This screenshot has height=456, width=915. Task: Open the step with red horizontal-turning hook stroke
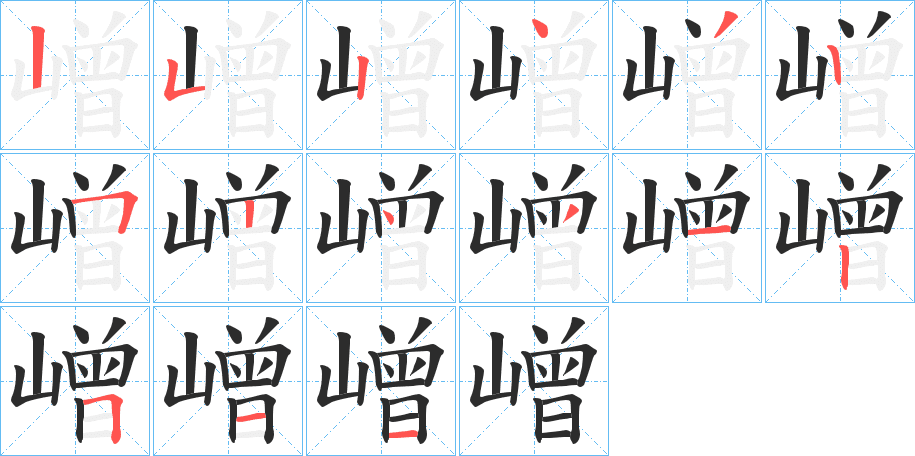(75, 228)
